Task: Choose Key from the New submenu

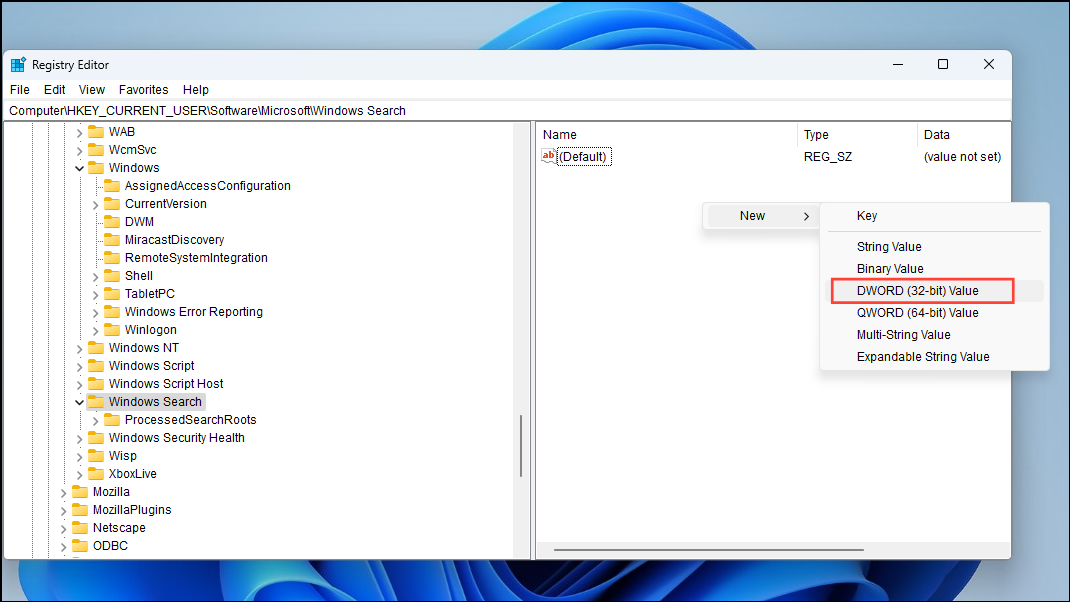Action: [x=934, y=216]
